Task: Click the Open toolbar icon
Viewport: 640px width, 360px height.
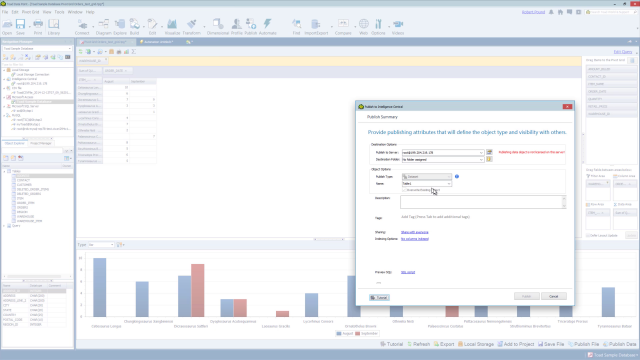Action: (x=7, y=27)
